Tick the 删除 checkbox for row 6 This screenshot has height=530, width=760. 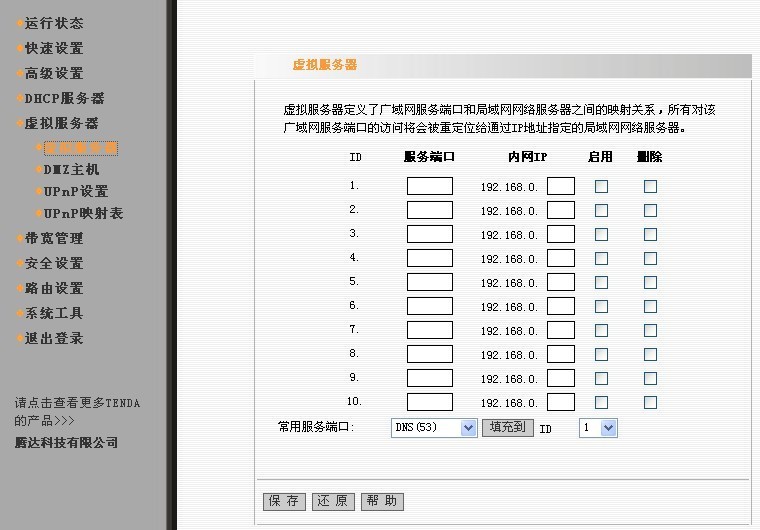click(650, 306)
